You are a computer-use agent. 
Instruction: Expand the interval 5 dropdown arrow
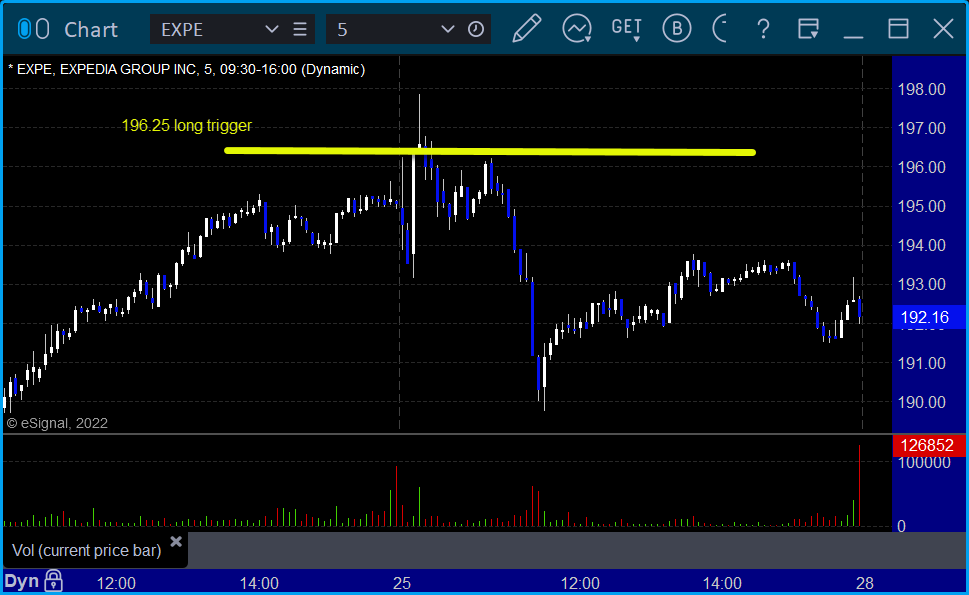point(447,29)
